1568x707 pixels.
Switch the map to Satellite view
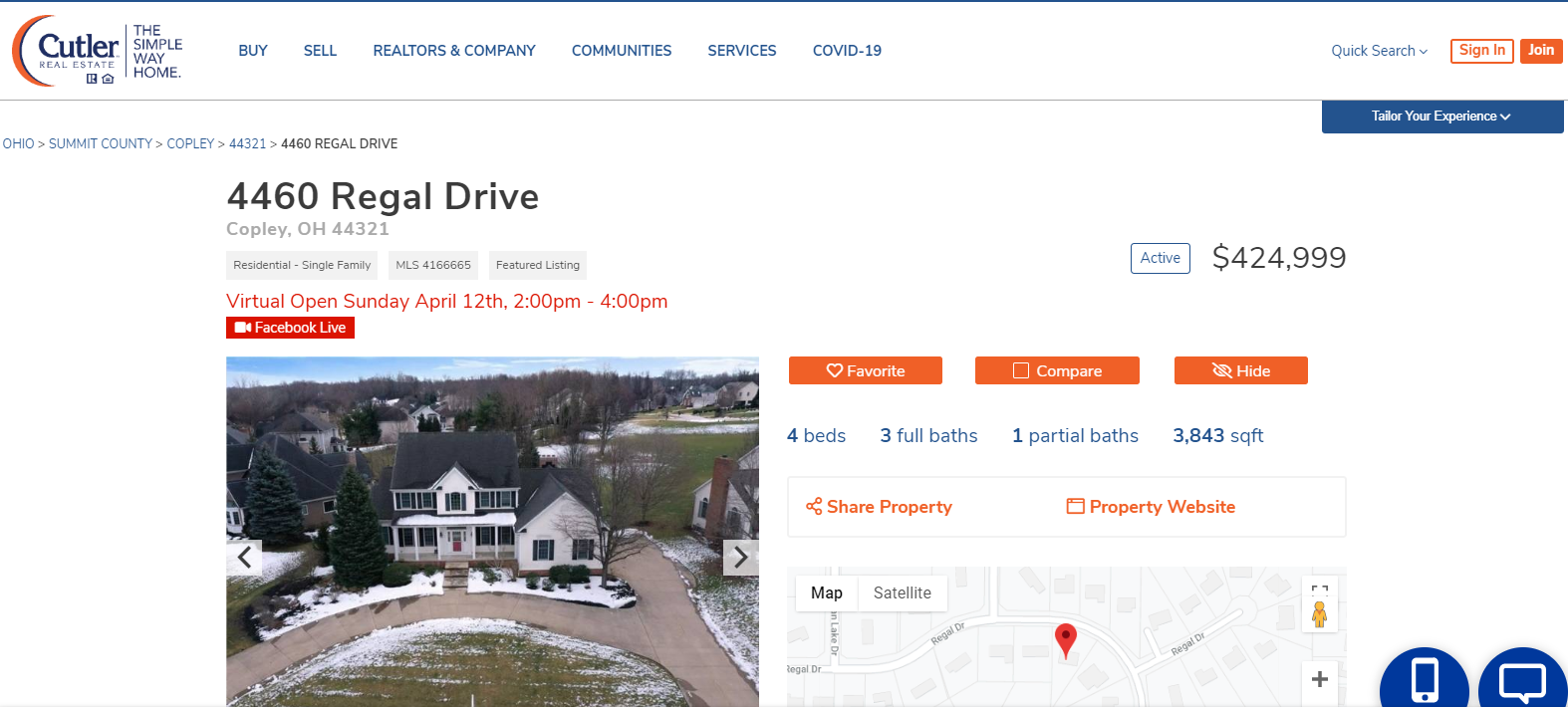[903, 592]
